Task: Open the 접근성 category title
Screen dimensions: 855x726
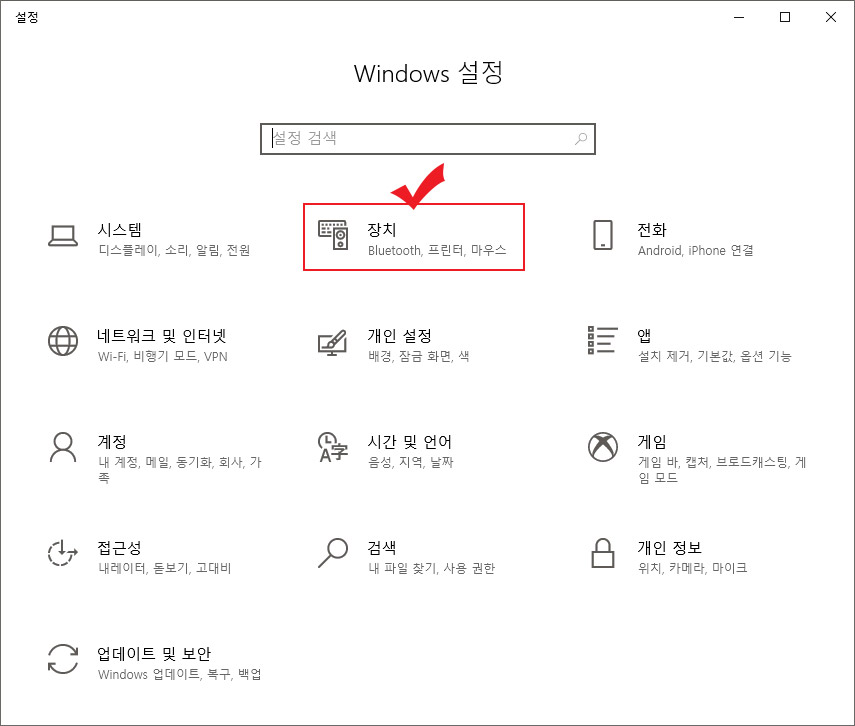Action: [119, 547]
